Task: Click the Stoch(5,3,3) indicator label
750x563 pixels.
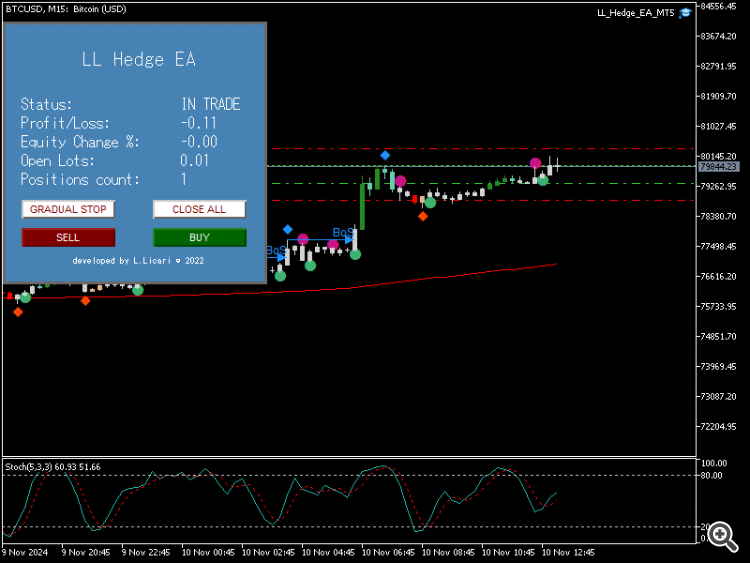Action: click(x=53, y=467)
